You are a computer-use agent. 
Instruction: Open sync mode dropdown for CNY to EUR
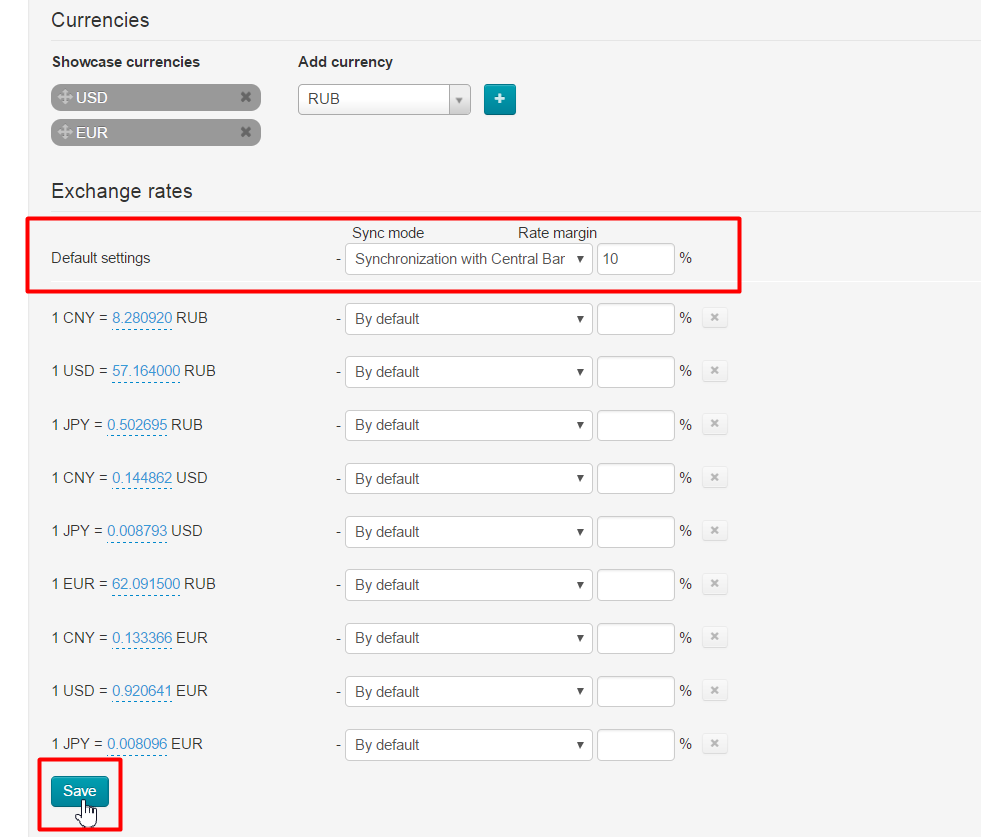[x=469, y=639]
